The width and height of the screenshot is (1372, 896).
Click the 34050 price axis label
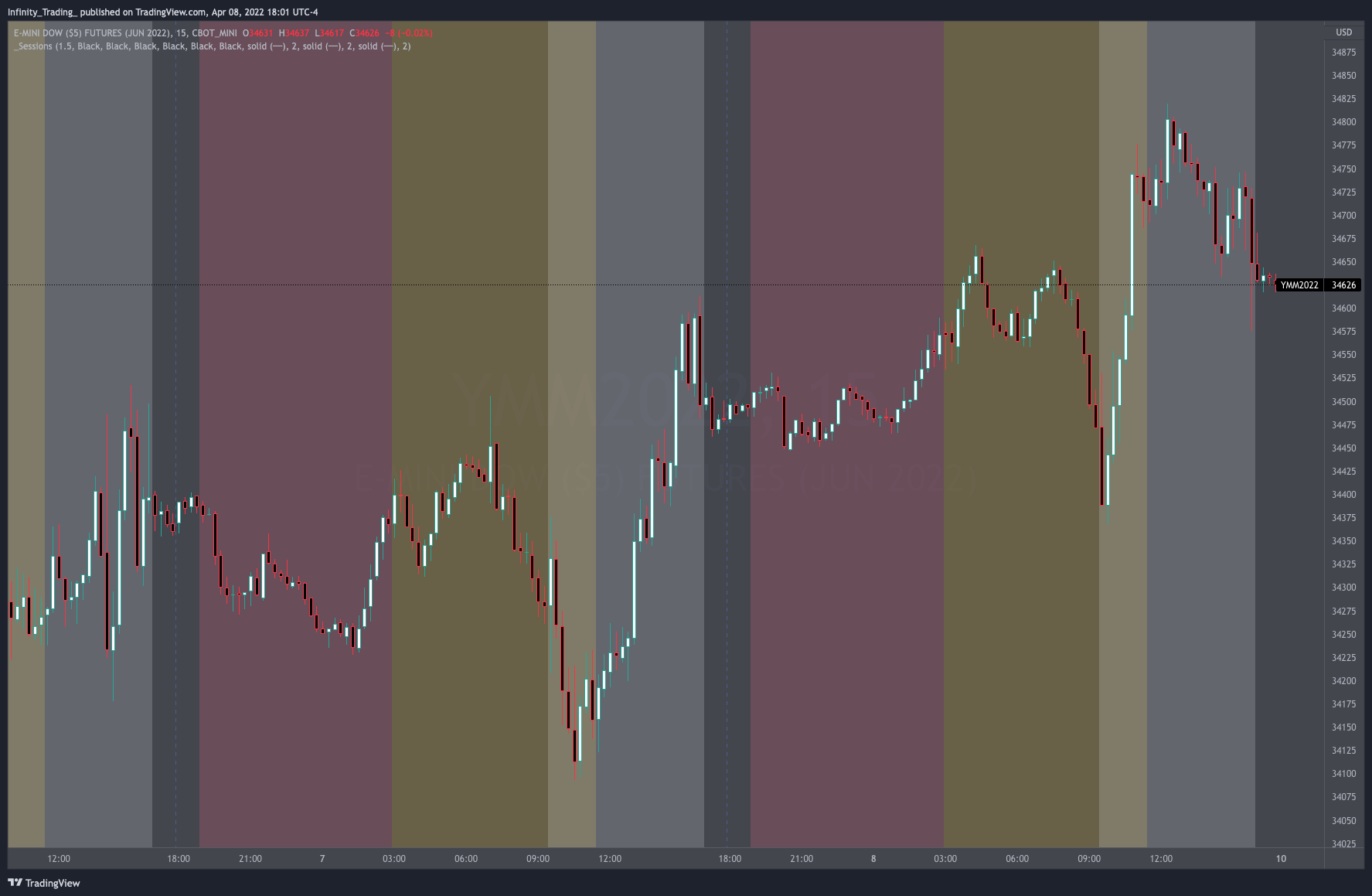1343,821
